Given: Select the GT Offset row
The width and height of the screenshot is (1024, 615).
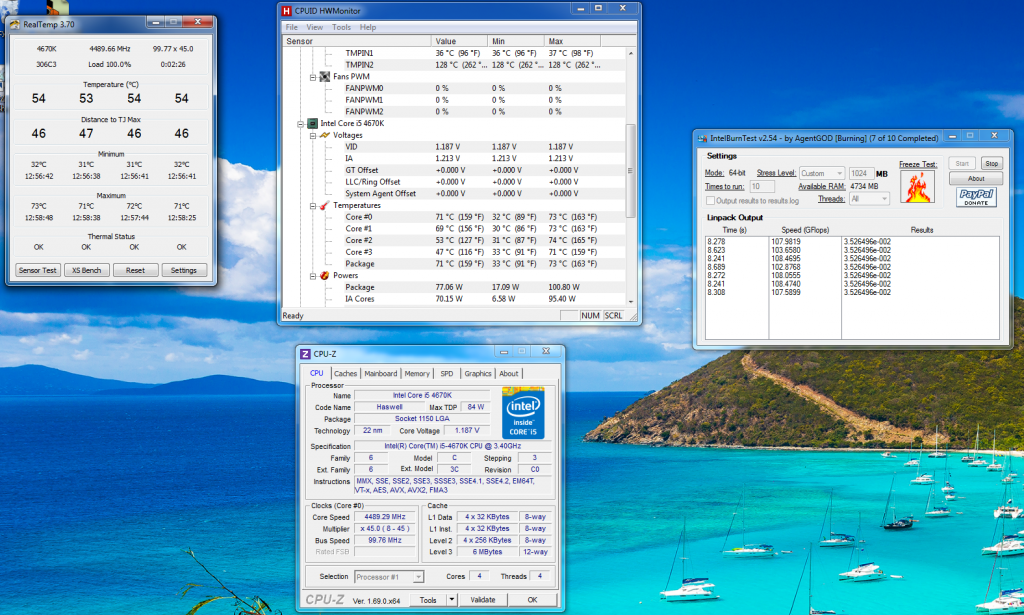Looking at the screenshot, I should pyautogui.click(x=454, y=170).
